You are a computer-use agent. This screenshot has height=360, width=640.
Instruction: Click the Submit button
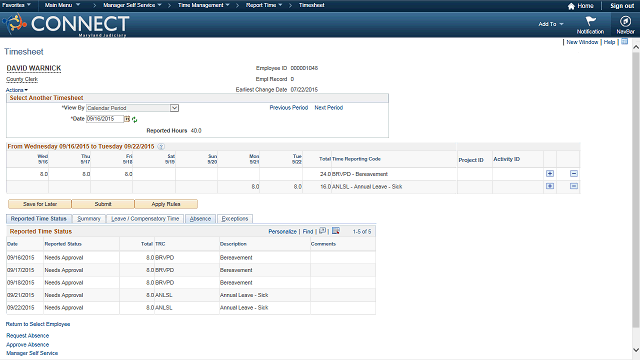[103, 204]
